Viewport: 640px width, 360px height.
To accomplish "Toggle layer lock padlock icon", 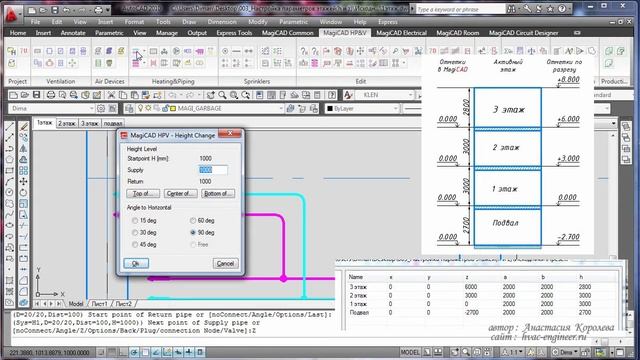I will pyautogui.click(x=165, y=109).
